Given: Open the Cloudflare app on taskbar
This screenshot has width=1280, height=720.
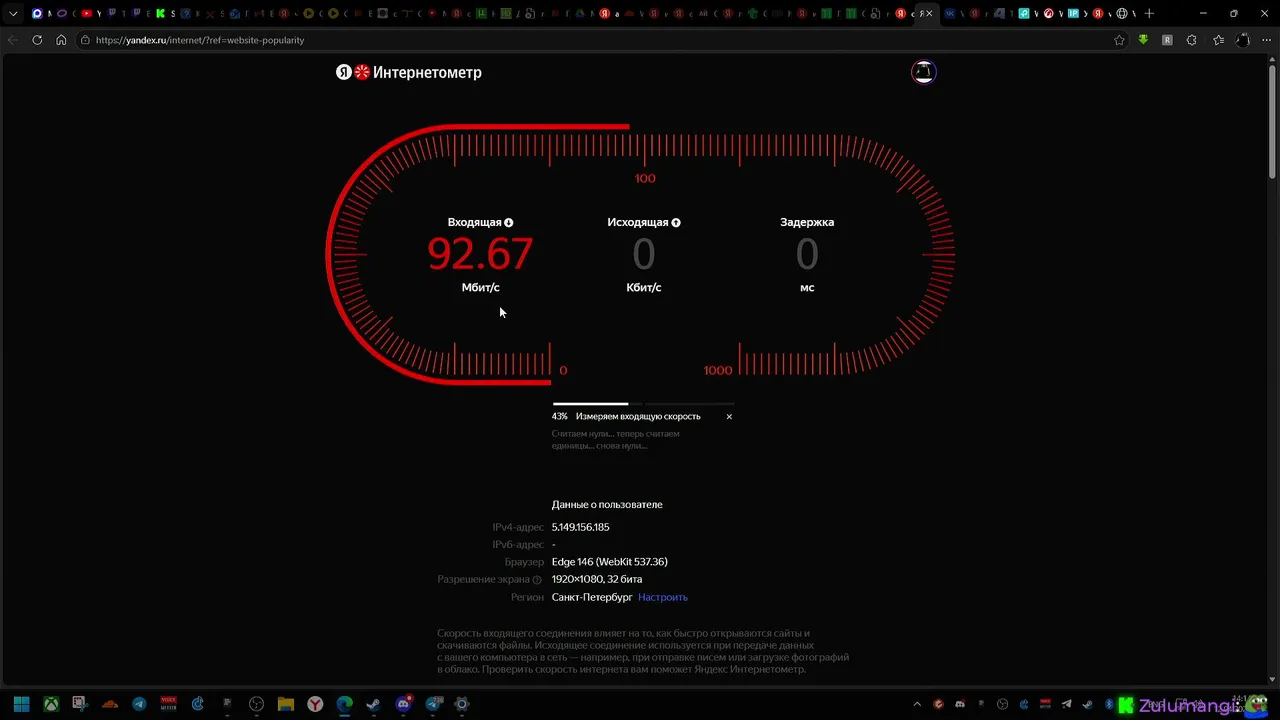Looking at the screenshot, I should (110, 704).
